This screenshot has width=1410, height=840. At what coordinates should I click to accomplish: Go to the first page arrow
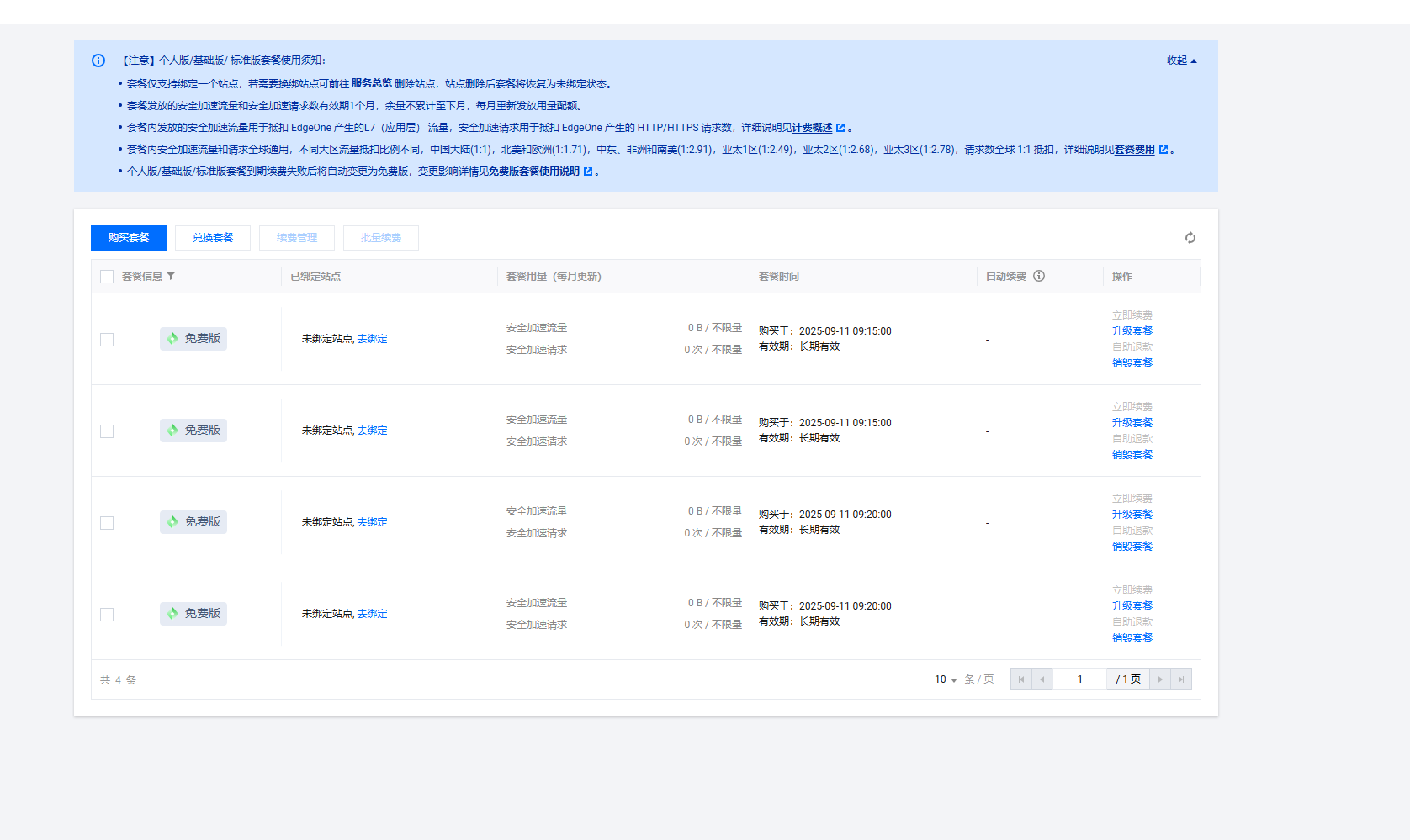click(x=1021, y=679)
